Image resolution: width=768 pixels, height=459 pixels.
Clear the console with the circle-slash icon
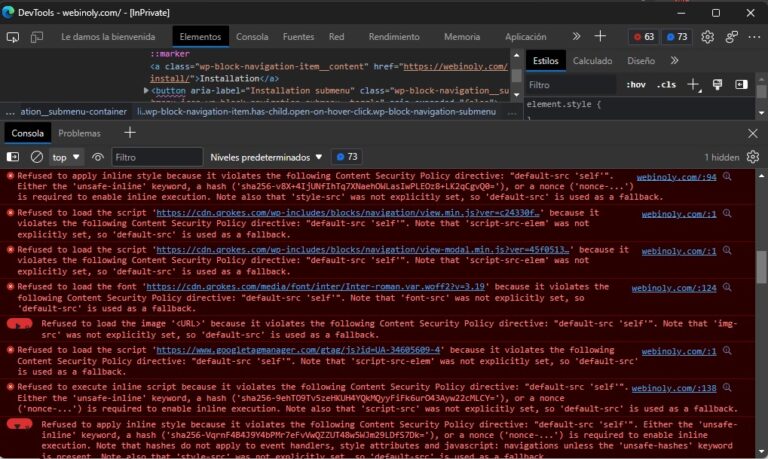click(x=37, y=157)
